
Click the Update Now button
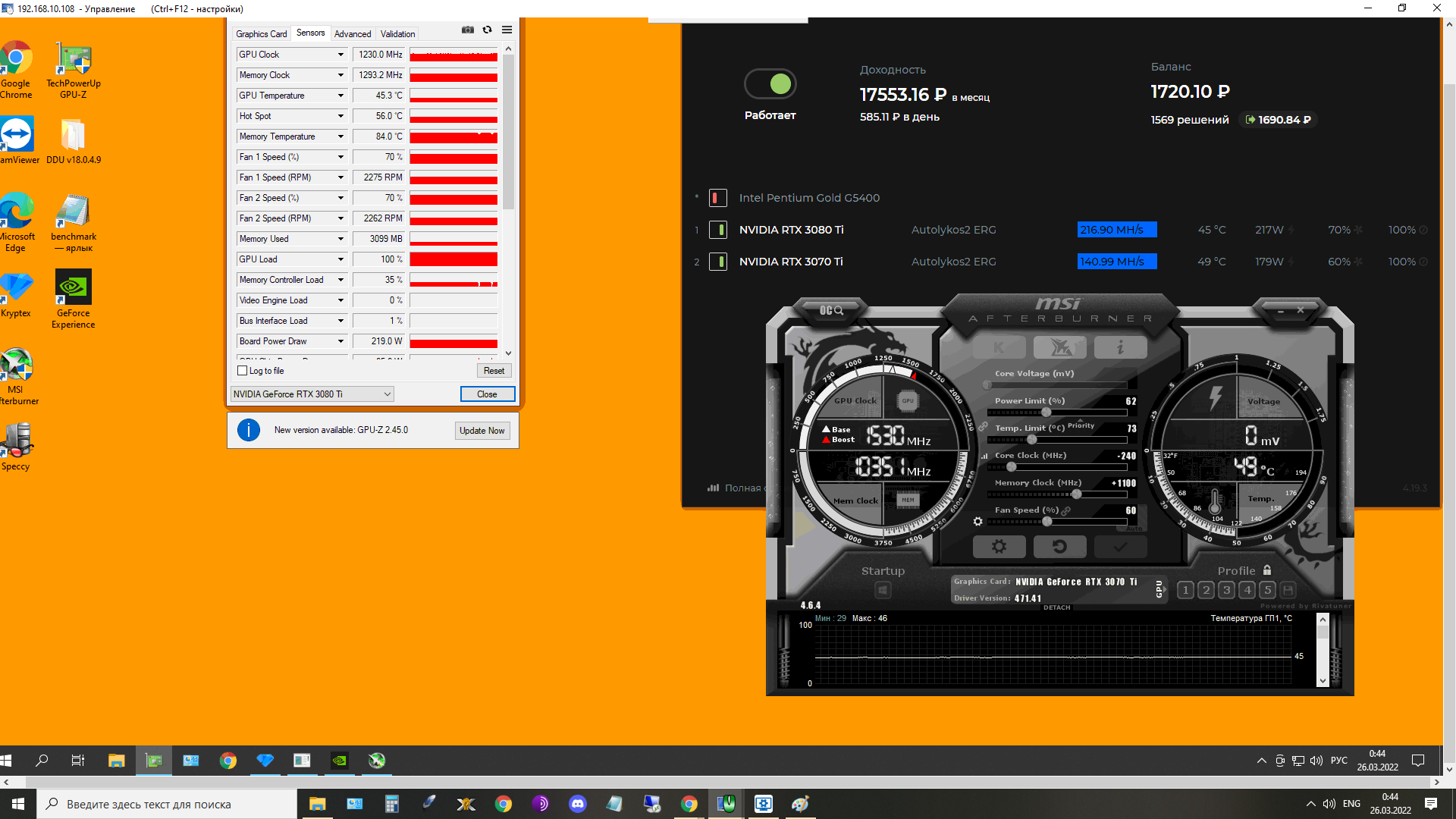(x=482, y=431)
